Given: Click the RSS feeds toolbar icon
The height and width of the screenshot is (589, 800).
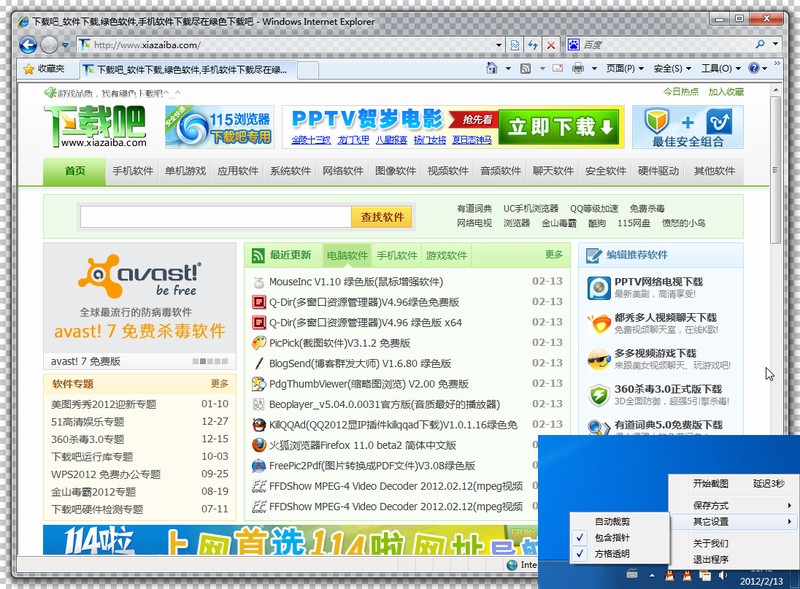Looking at the screenshot, I should coord(526,68).
